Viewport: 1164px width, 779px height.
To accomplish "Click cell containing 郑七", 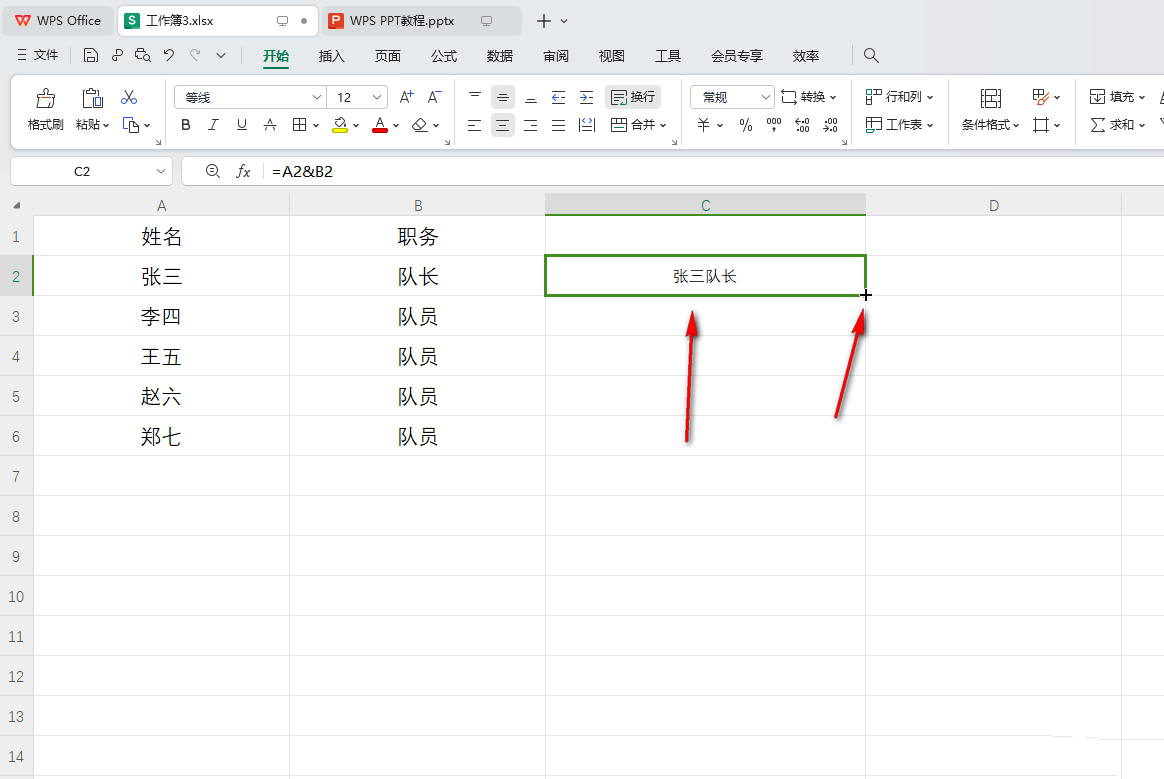I will (161, 436).
